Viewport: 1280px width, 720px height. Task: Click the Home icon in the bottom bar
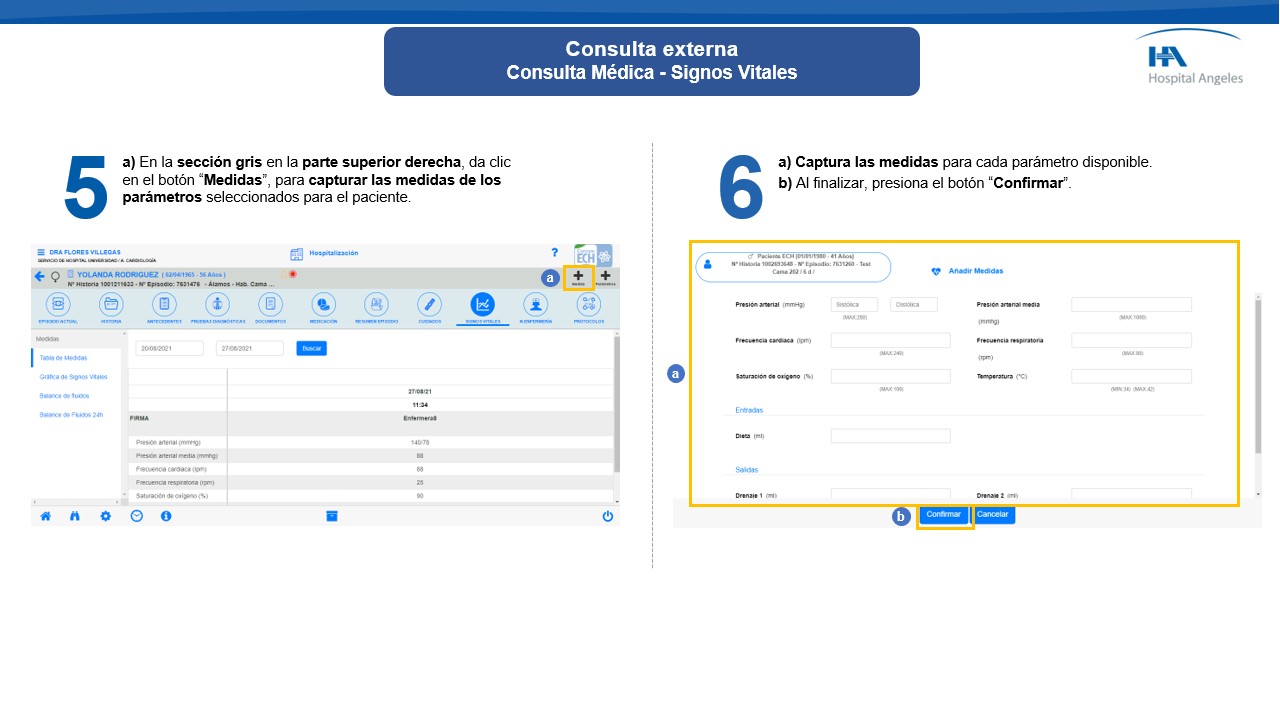45,516
